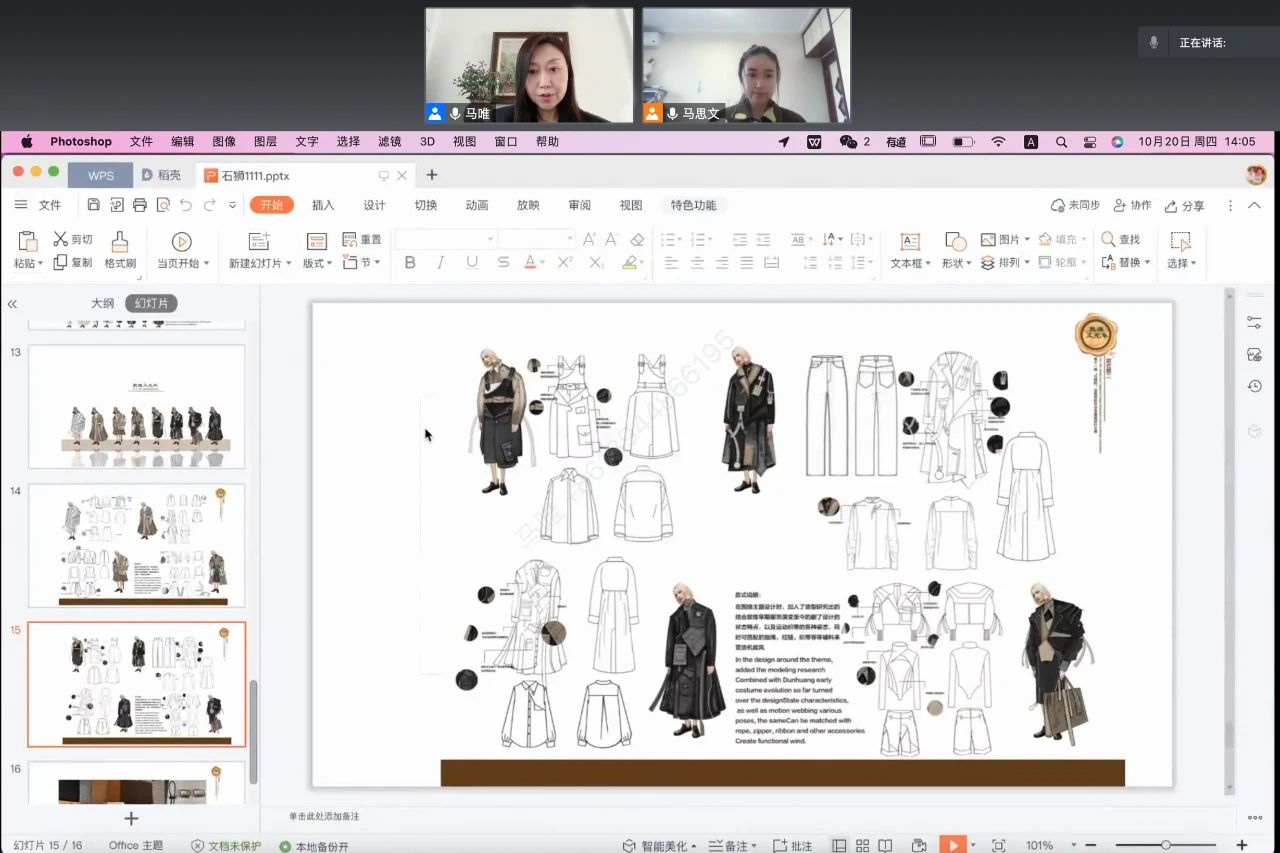Expand quick access toolbar customize arrow

(232, 205)
